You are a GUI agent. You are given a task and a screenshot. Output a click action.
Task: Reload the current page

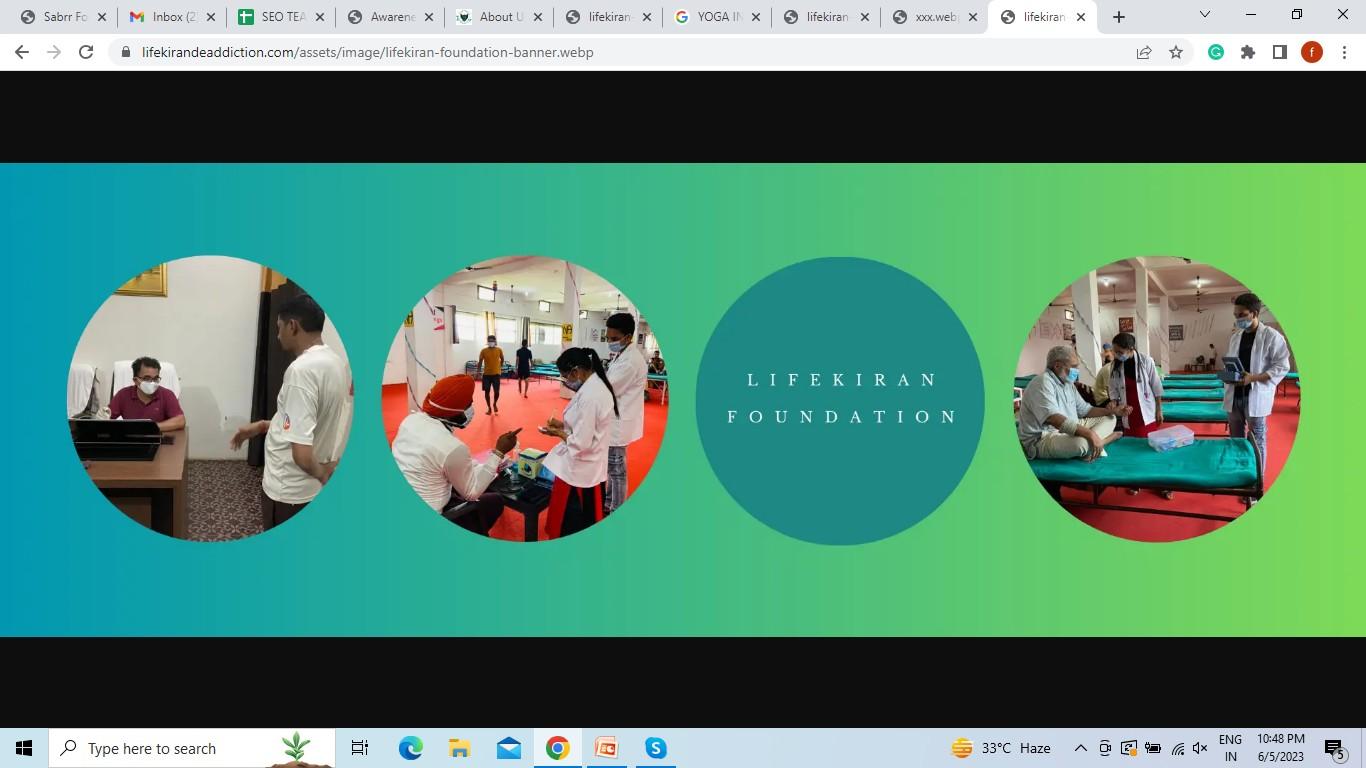click(x=86, y=52)
